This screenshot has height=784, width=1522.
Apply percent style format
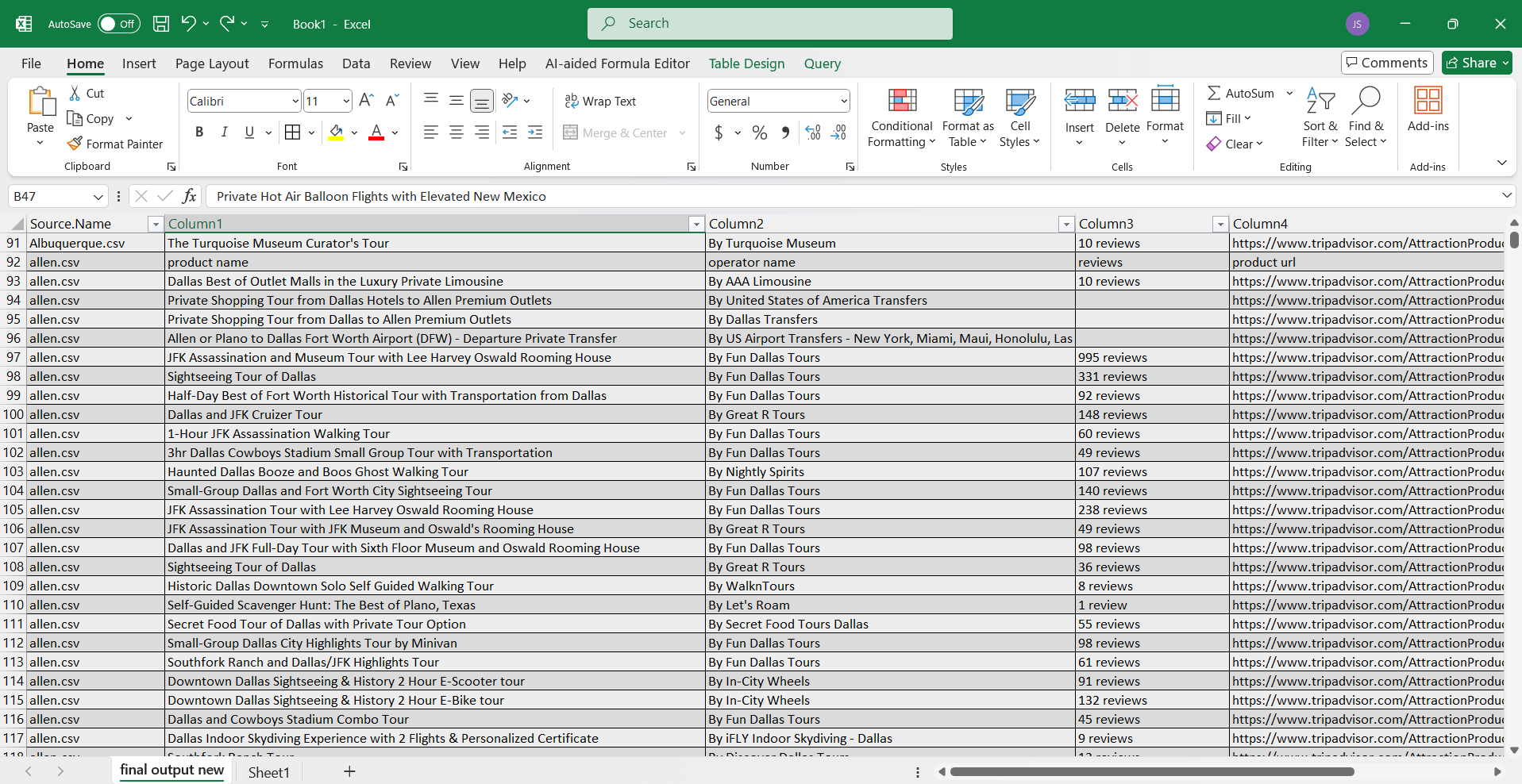pos(760,133)
